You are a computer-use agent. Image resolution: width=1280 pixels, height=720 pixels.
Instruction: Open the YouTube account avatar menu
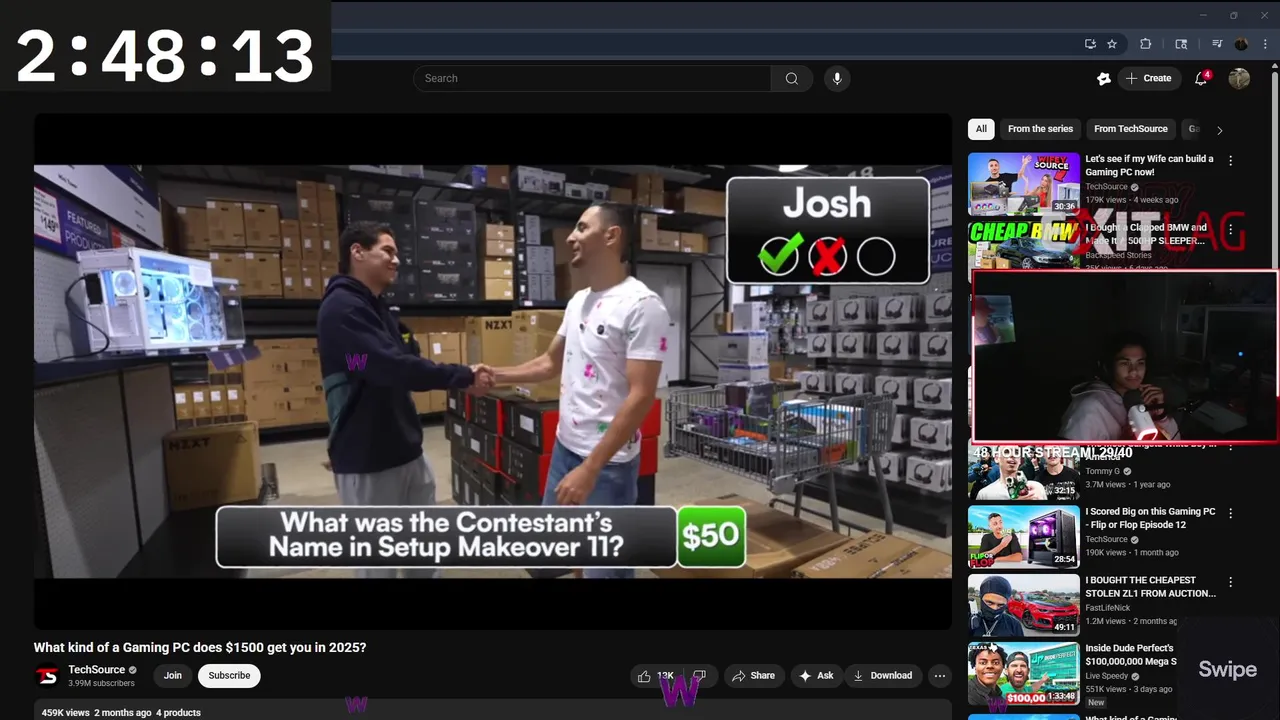(1239, 78)
